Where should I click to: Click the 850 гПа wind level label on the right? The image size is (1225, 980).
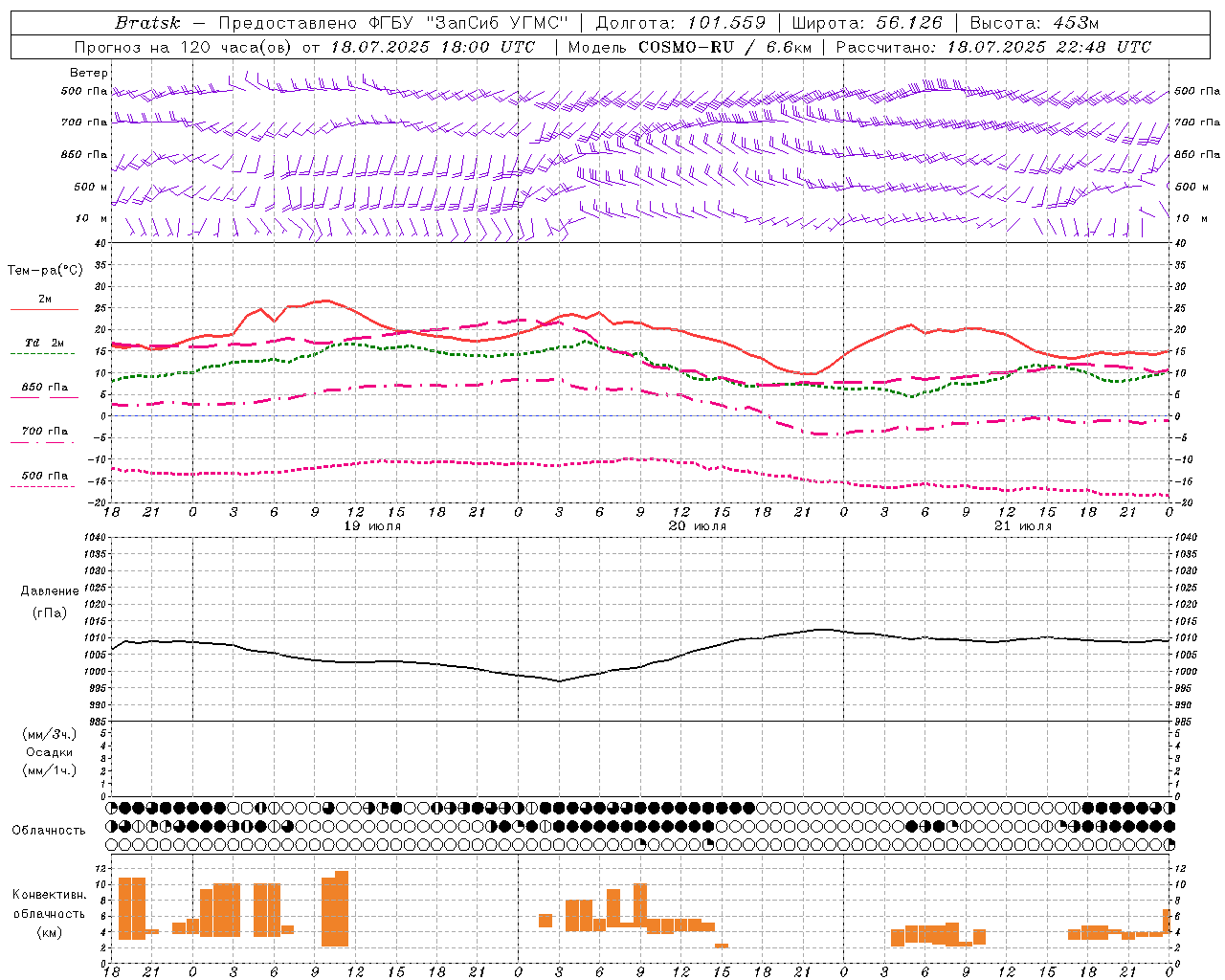[1197, 154]
